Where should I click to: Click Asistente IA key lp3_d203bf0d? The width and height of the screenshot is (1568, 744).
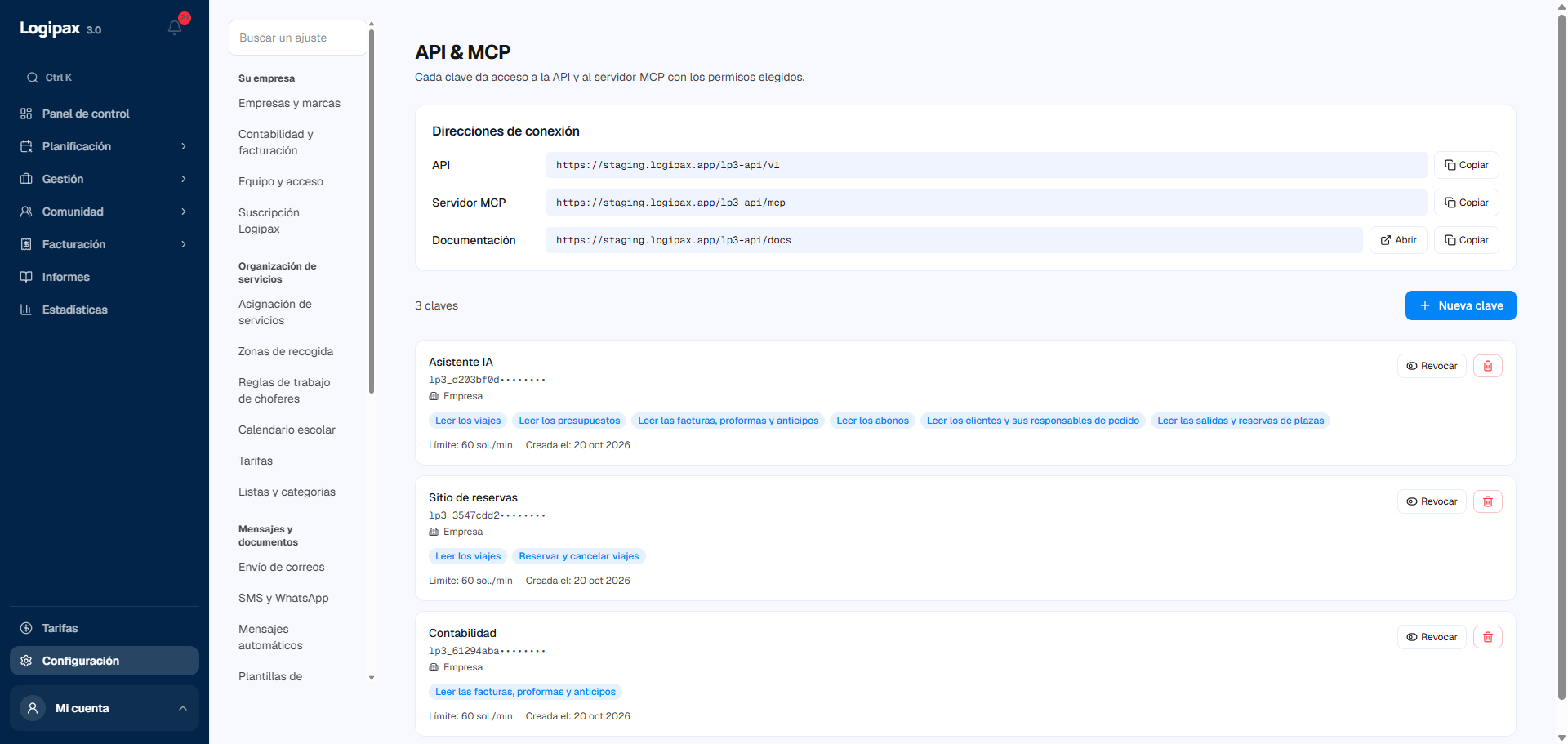[x=487, y=380]
